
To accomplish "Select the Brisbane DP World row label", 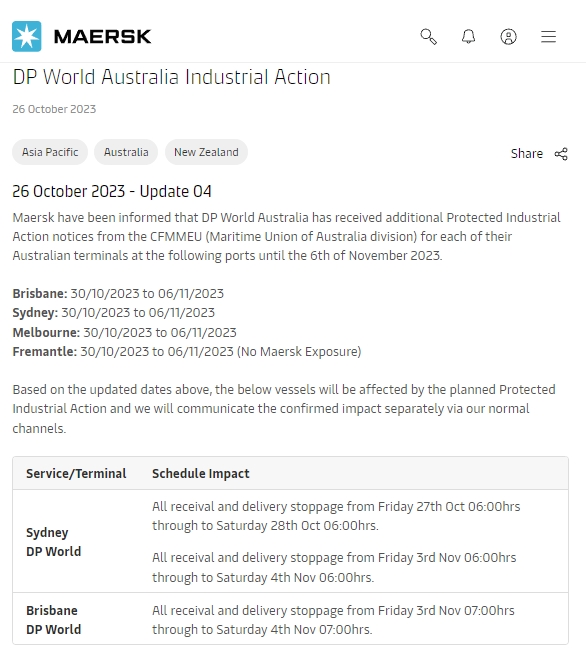I will coord(53,620).
